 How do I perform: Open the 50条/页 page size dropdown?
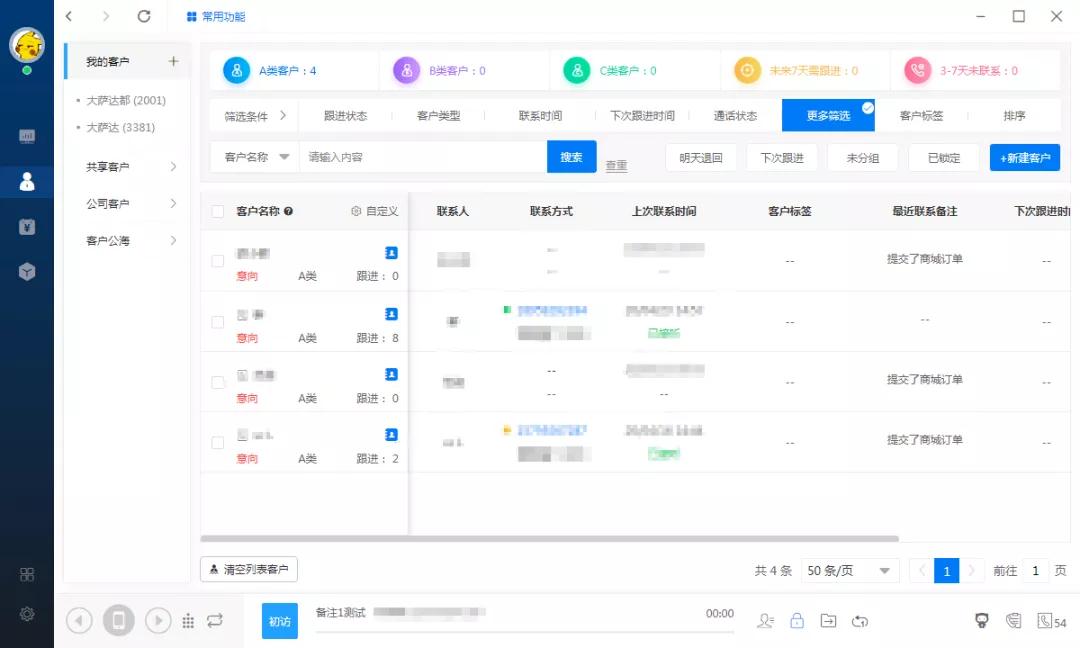pyautogui.click(x=850, y=570)
